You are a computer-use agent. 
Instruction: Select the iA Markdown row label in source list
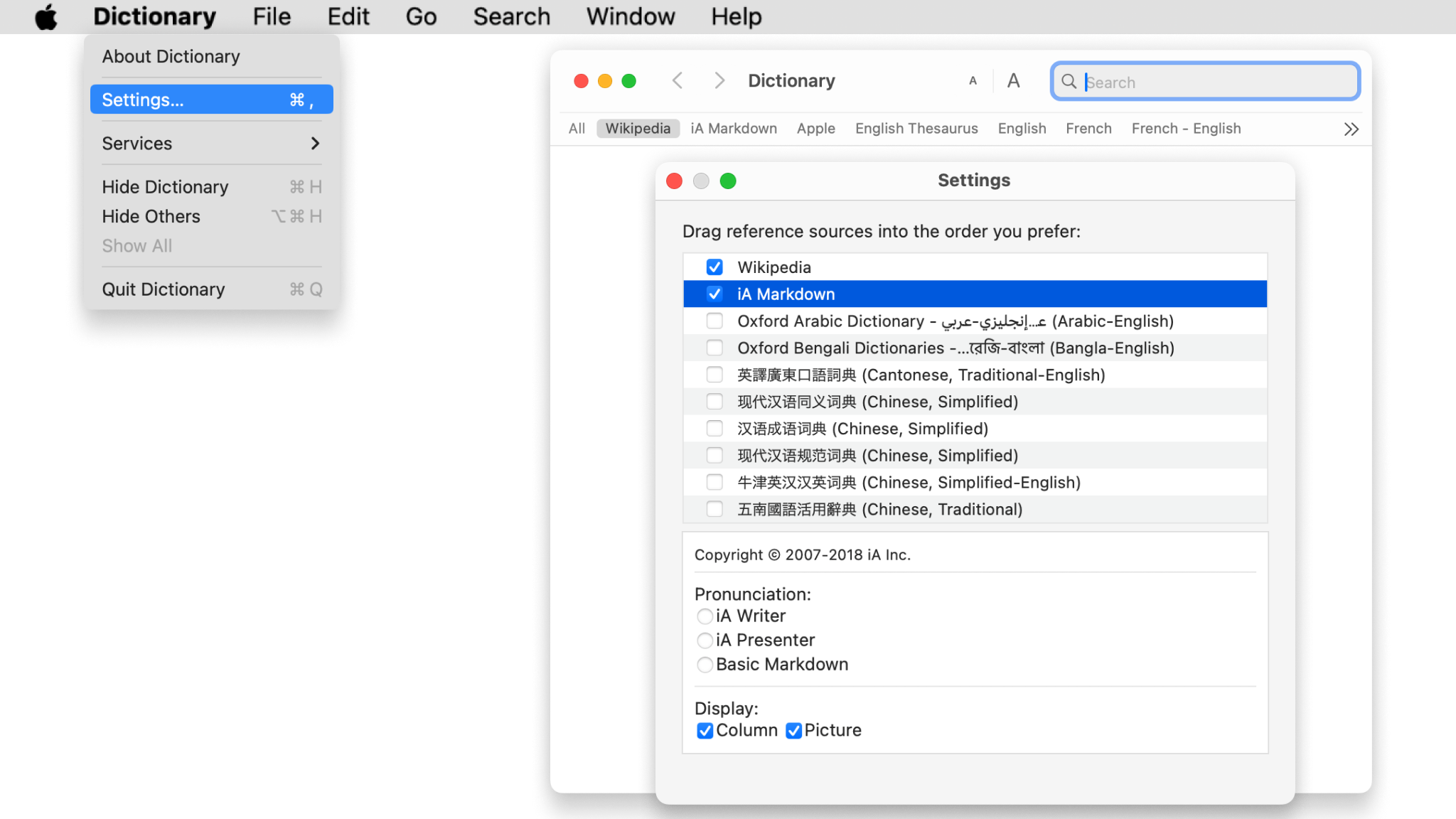pyautogui.click(x=786, y=294)
